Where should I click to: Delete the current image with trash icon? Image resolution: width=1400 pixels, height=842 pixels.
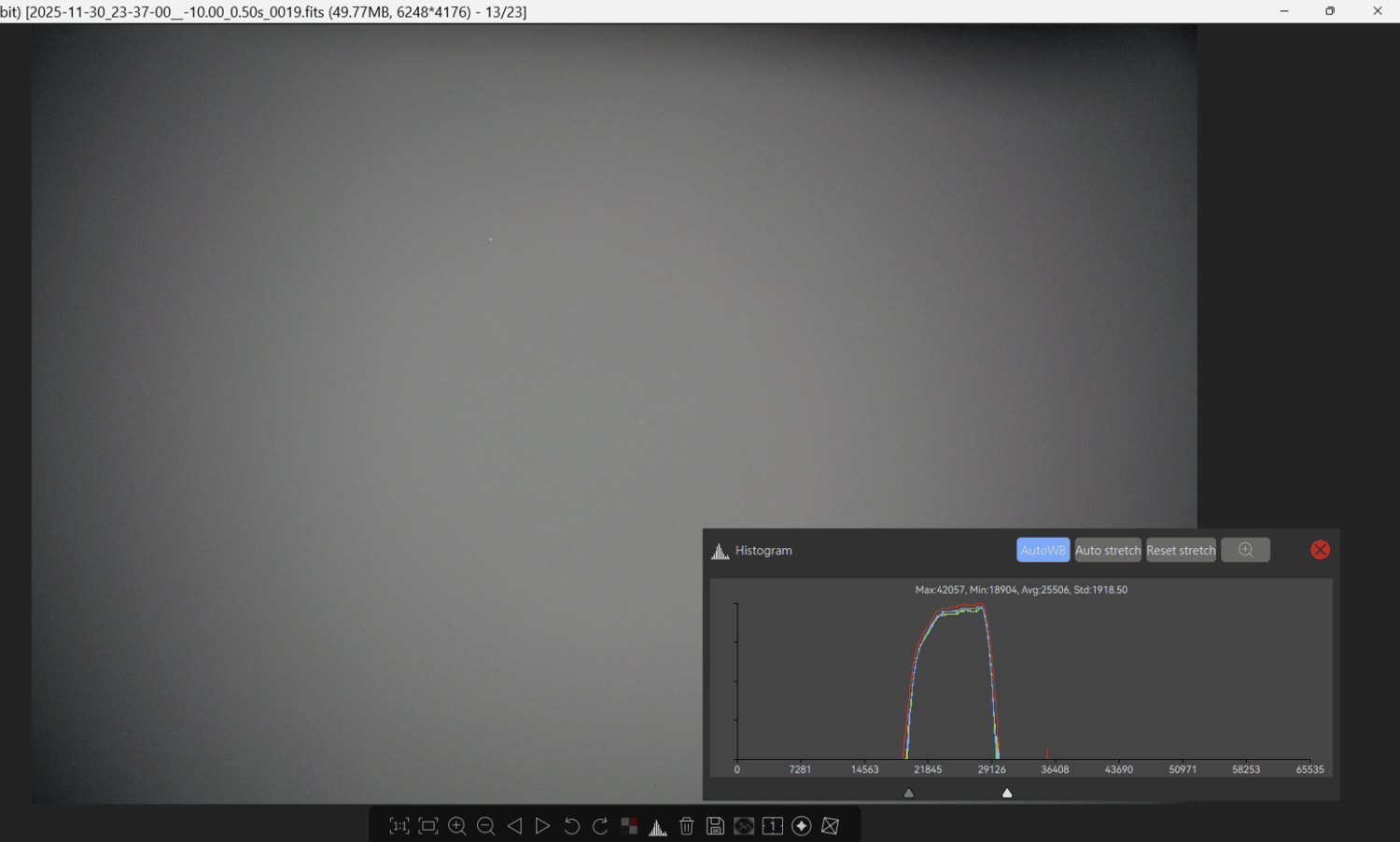pos(687,826)
